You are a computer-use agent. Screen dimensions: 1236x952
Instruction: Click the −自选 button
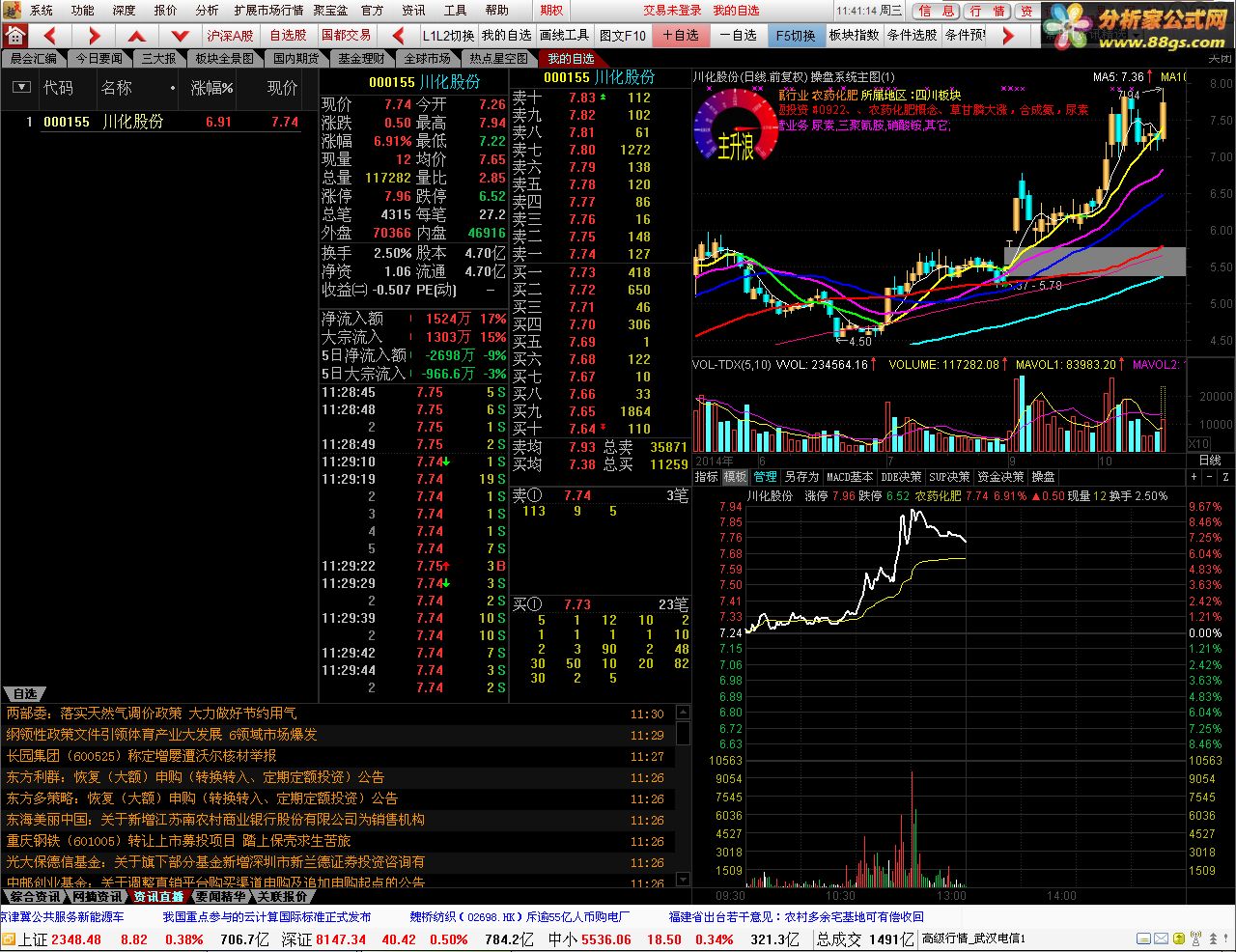pyautogui.click(x=738, y=36)
